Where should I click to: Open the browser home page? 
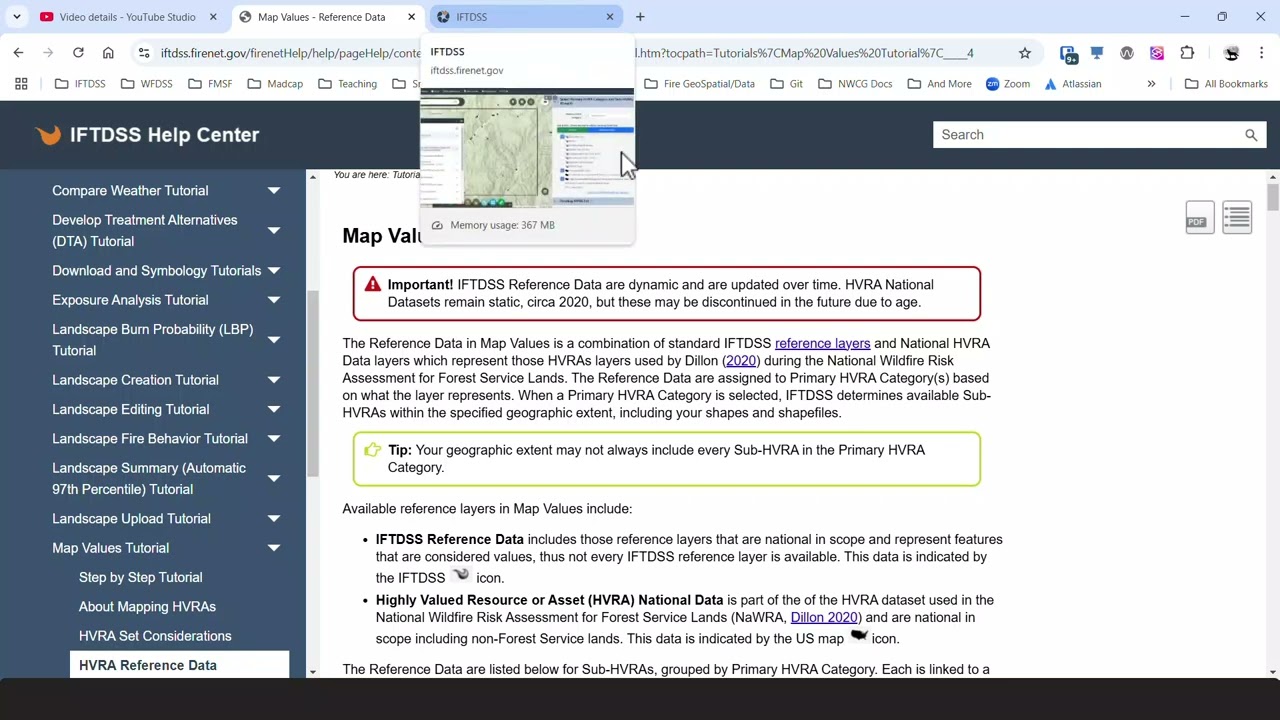pos(108,53)
